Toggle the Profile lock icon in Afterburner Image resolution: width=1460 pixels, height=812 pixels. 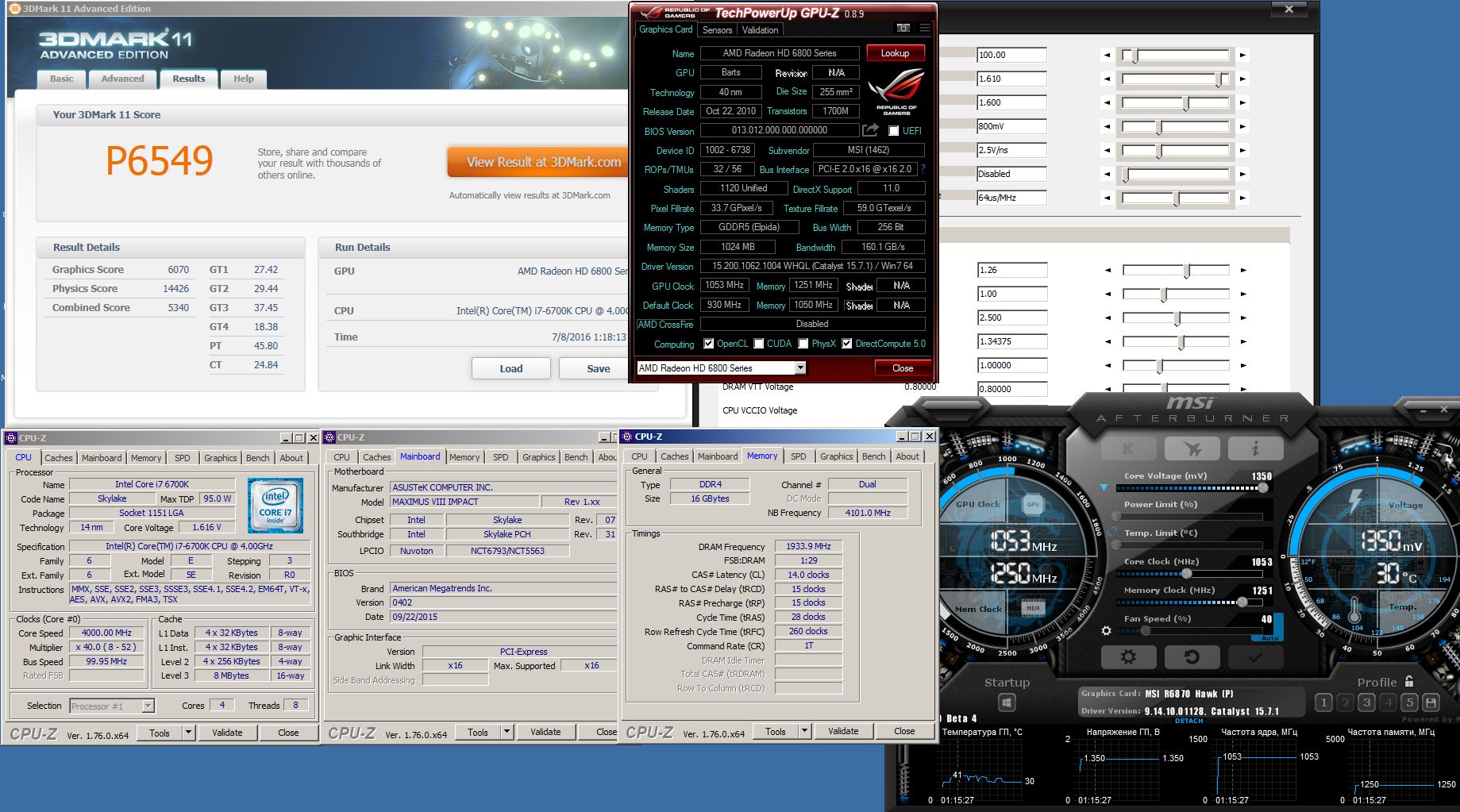[x=1408, y=681]
